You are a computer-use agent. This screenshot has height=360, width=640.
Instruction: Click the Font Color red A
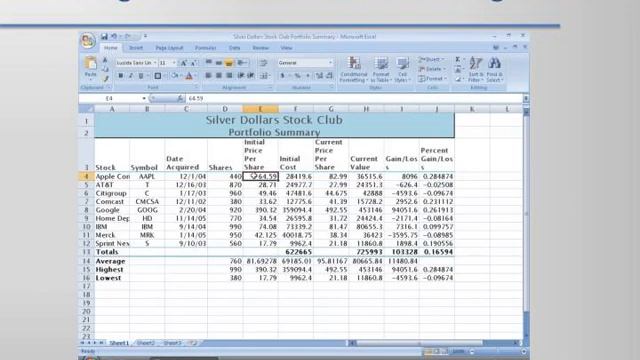click(189, 76)
